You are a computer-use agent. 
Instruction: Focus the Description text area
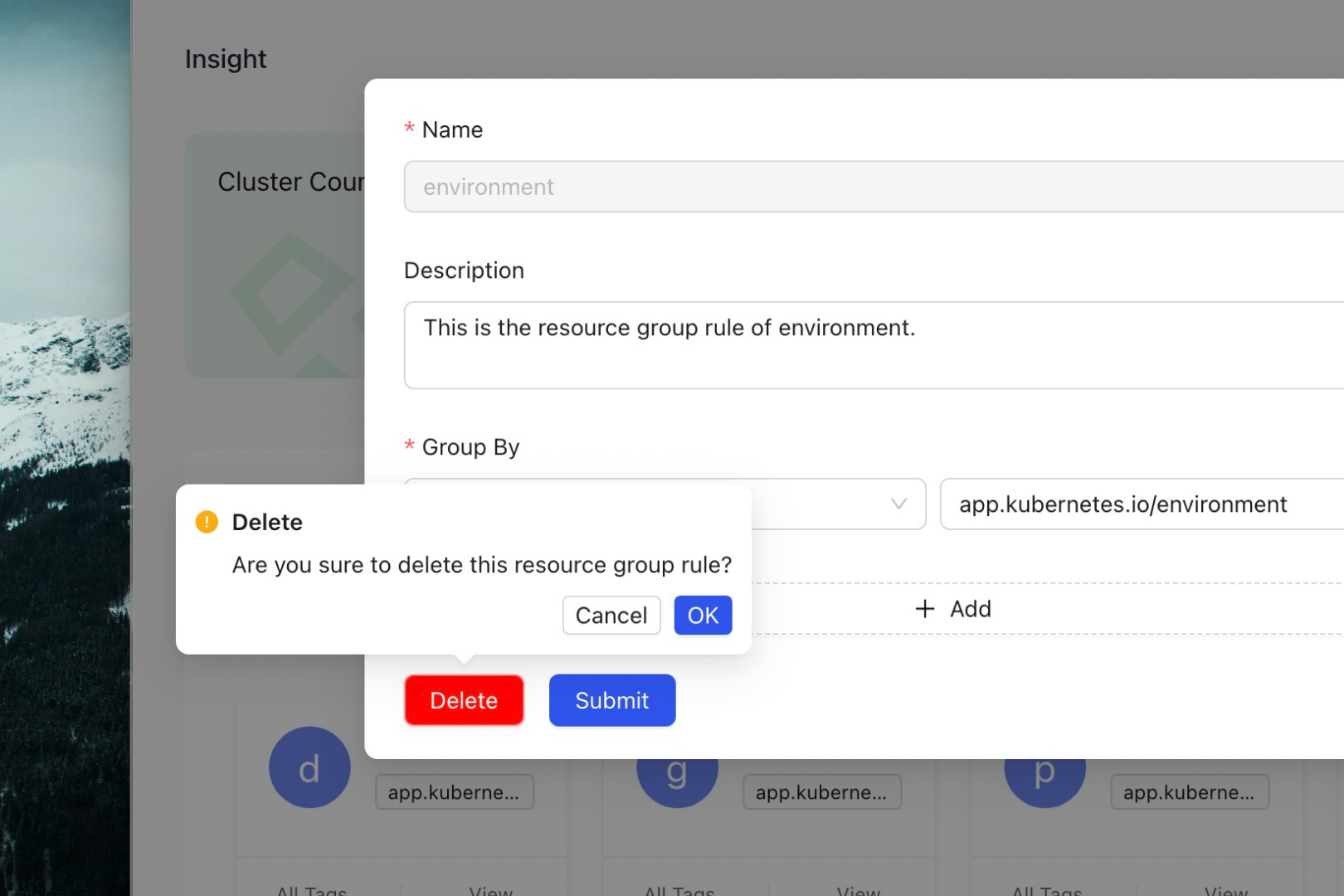(x=871, y=345)
